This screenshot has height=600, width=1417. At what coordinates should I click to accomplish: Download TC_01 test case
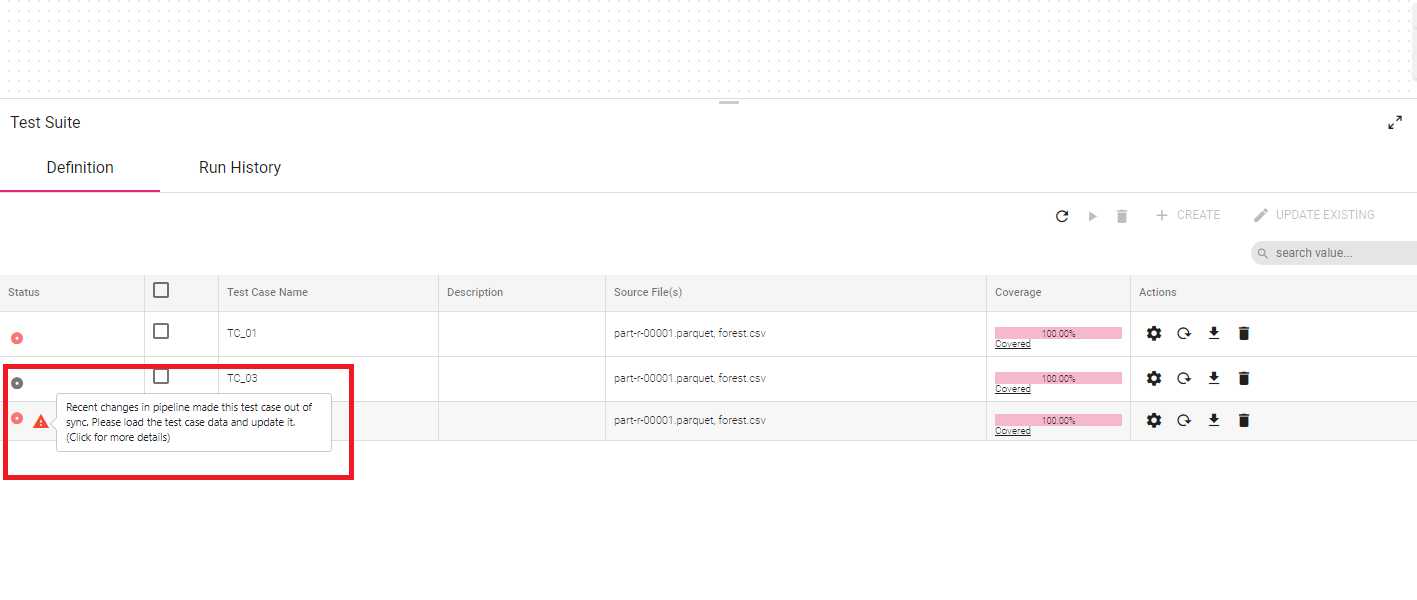1214,333
